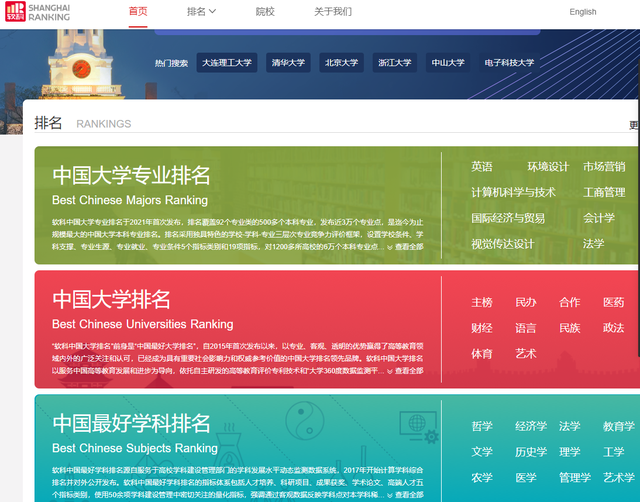Viewport: 640px width, 502px height.
Task: Open the 市场营销 major ranking
Action: 604,167
